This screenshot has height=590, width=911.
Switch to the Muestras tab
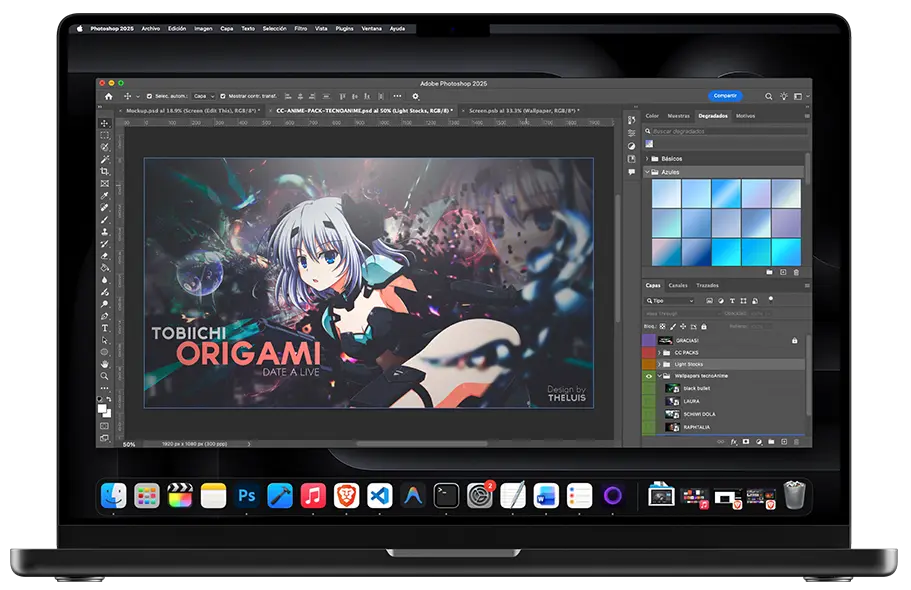(679, 116)
